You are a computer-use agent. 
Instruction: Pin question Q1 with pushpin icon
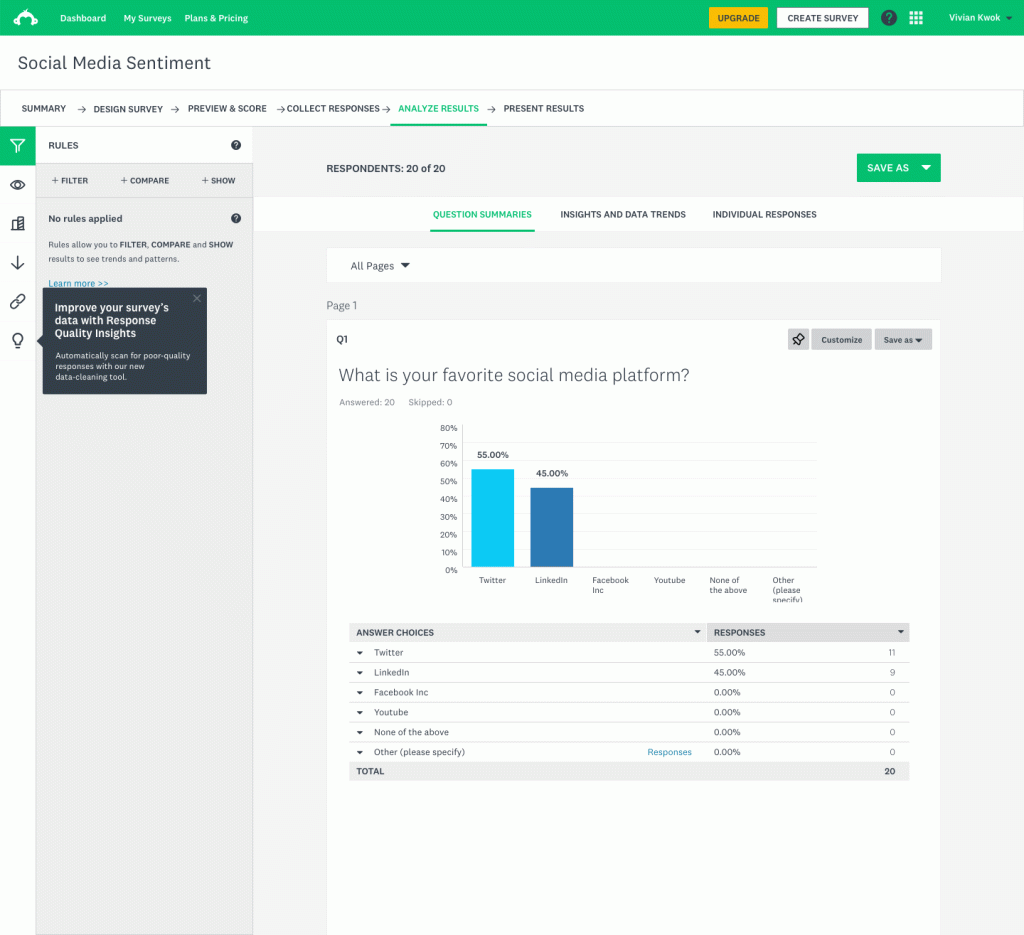798,340
